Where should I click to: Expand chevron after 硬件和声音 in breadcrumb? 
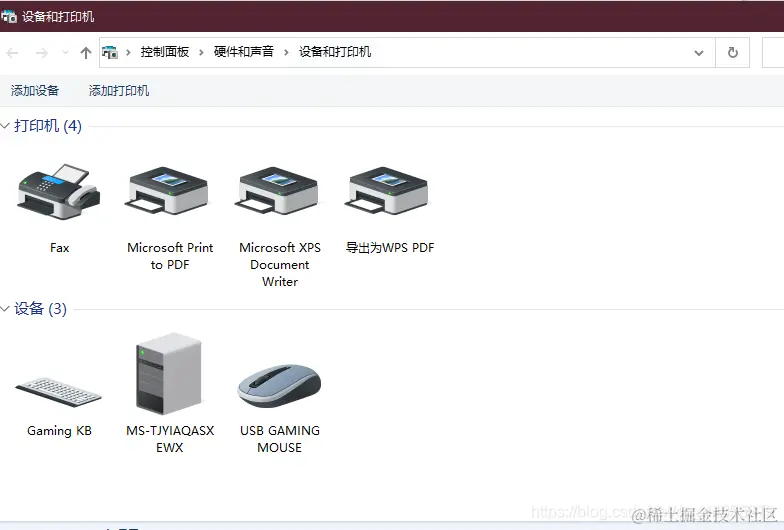pyautogui.click(x=286, y=52)
